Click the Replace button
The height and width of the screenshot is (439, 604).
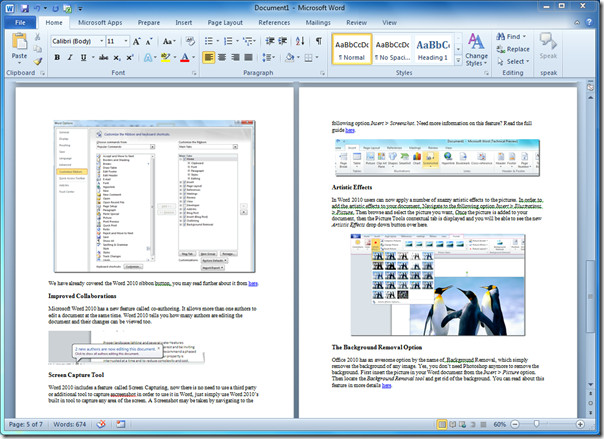click(513, 49)
